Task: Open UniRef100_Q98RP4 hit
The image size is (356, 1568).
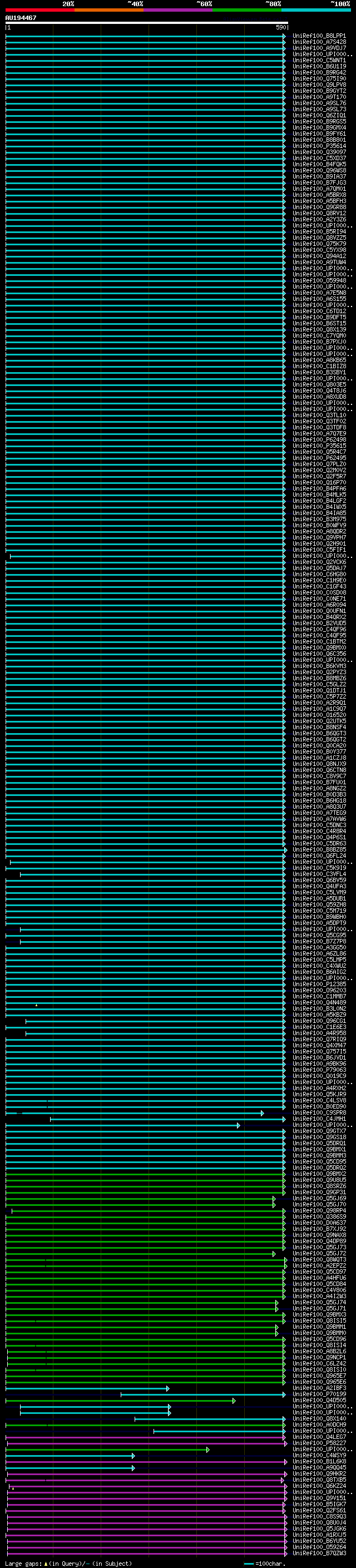Action: (319, 1211)
